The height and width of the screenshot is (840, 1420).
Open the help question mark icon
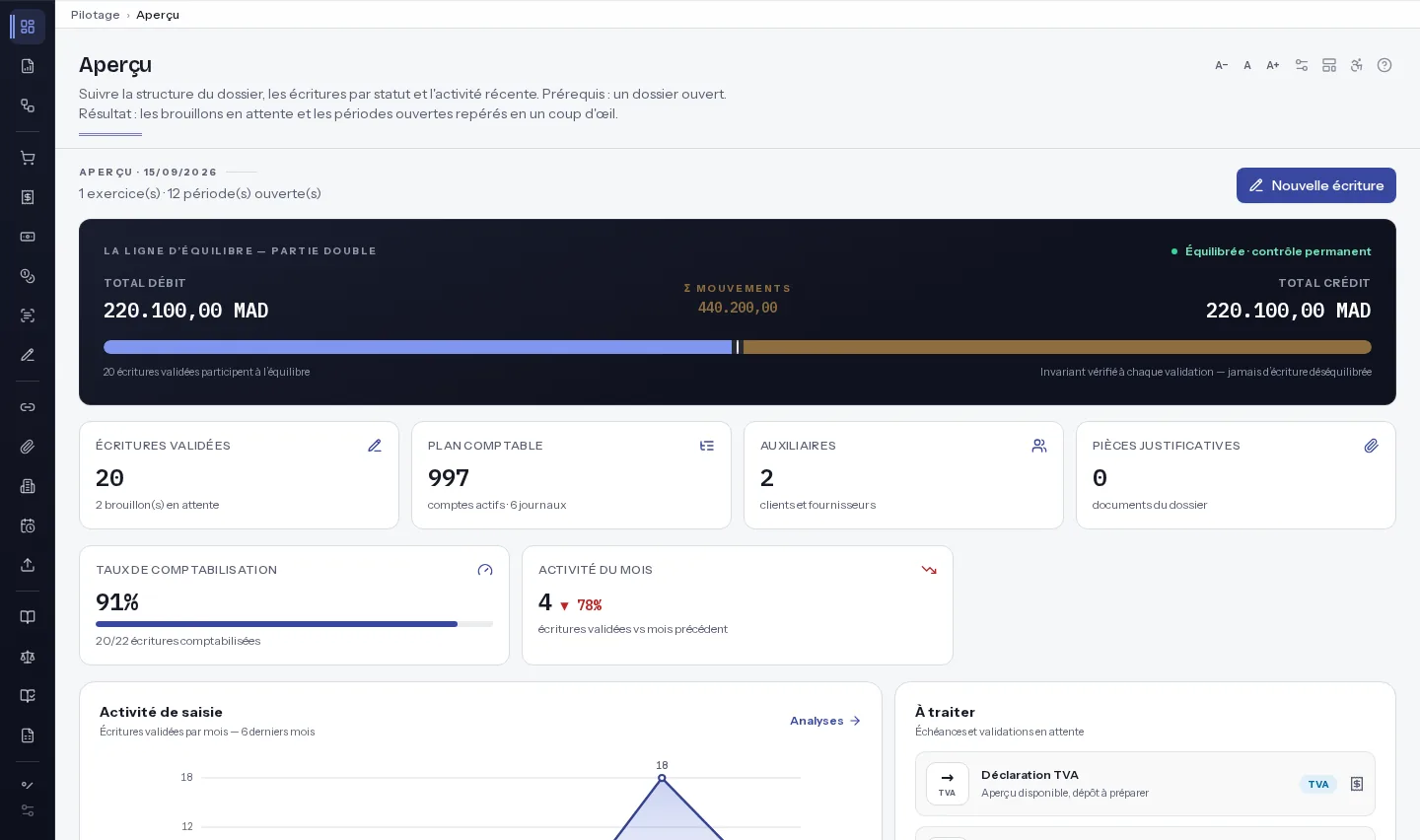tap(1384, 65)
